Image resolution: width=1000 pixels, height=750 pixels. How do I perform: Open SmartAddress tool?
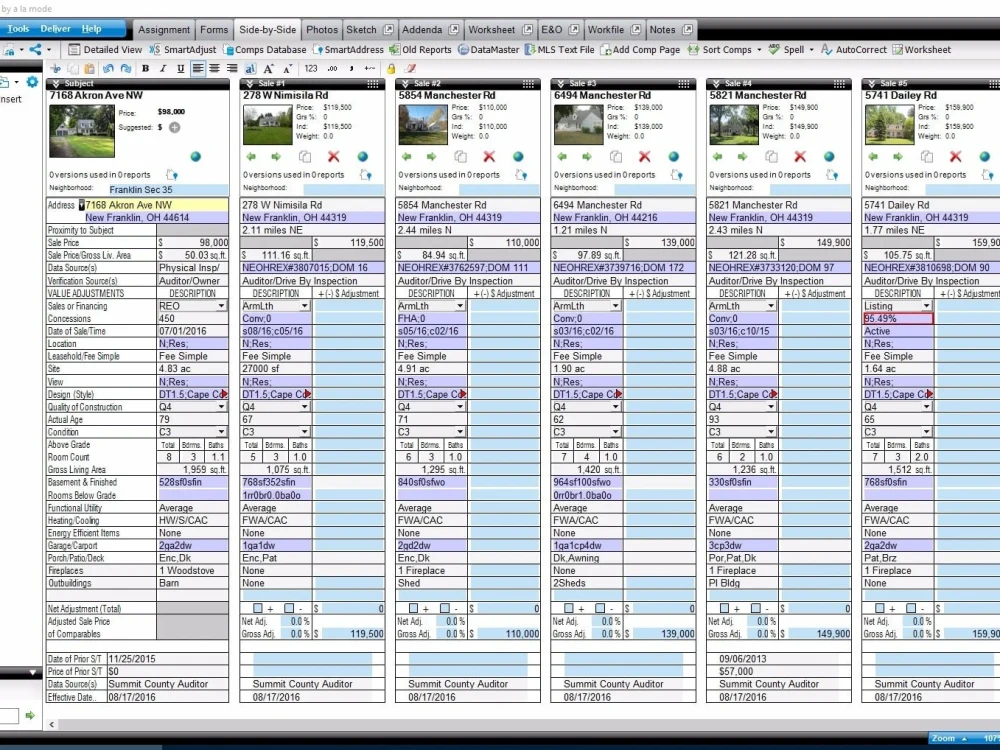pos(348,49)
